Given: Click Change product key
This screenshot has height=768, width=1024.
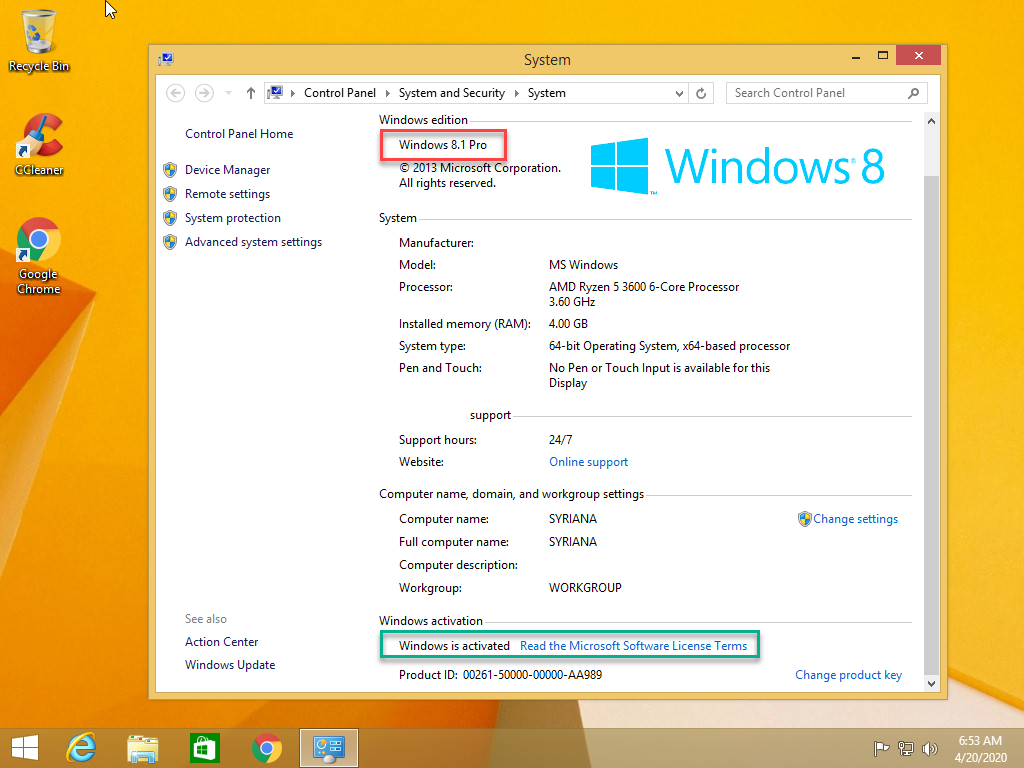Looking at the screenshot, I should 848,675.
